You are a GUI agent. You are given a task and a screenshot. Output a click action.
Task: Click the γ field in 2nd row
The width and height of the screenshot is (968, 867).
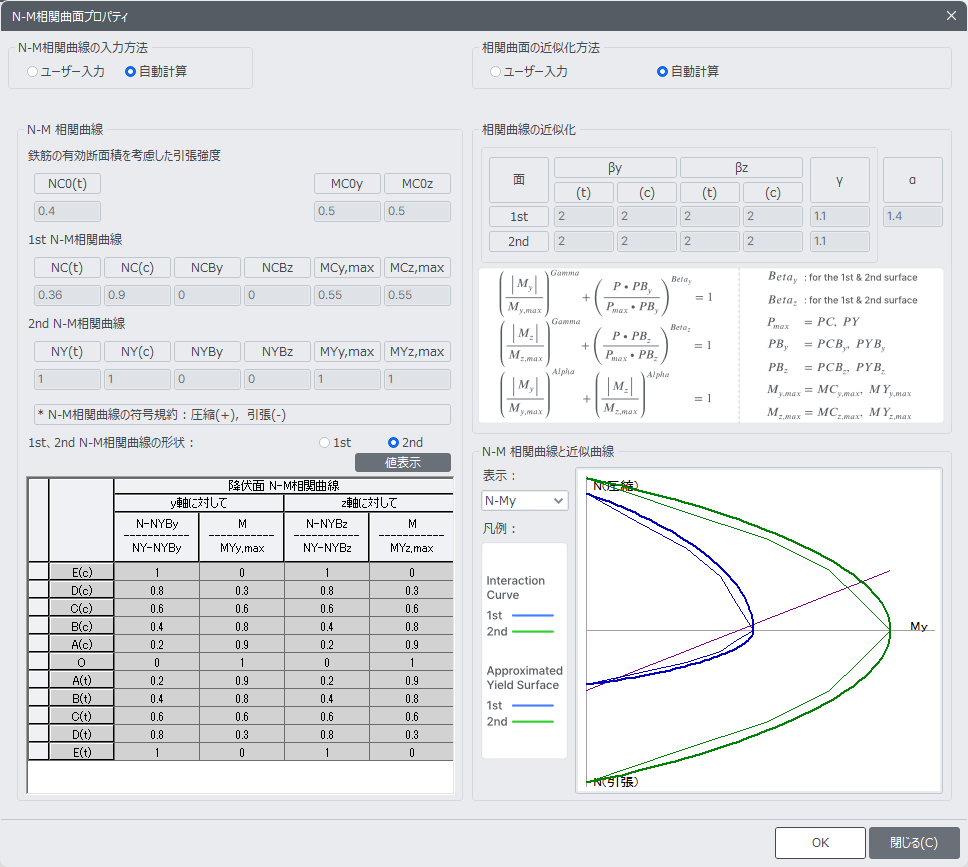click(840, 241)
